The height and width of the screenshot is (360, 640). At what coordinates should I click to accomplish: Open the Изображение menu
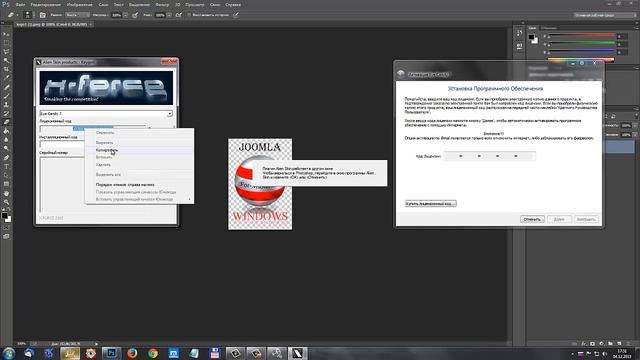click(80, 4)
